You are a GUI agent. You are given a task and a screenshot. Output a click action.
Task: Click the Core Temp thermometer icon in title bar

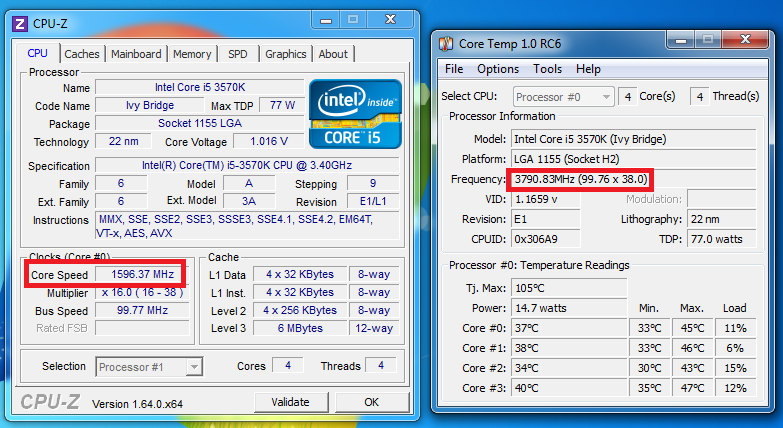(446, 44)
